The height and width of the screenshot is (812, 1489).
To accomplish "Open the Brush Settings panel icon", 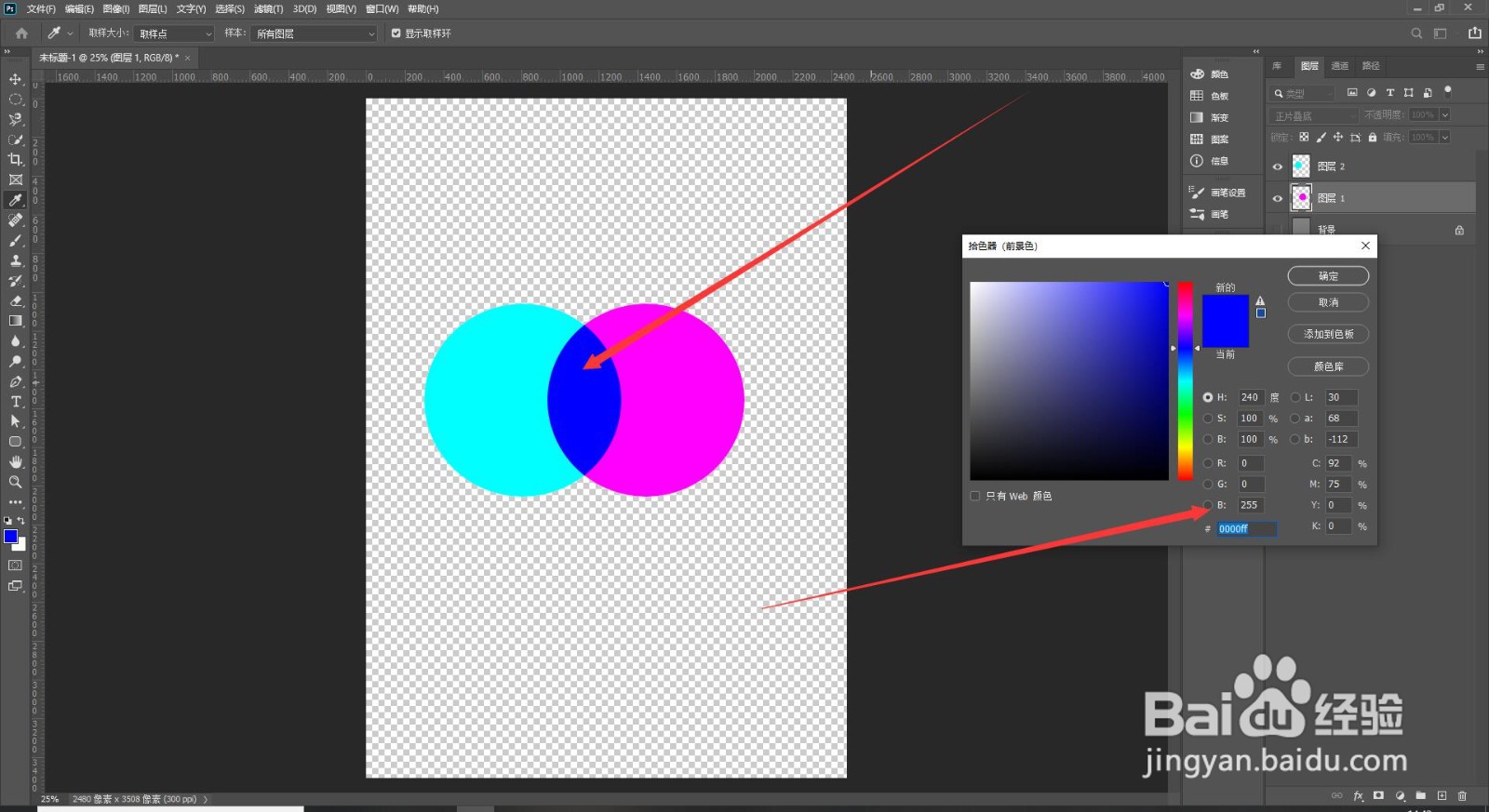I will [1198, 193].
